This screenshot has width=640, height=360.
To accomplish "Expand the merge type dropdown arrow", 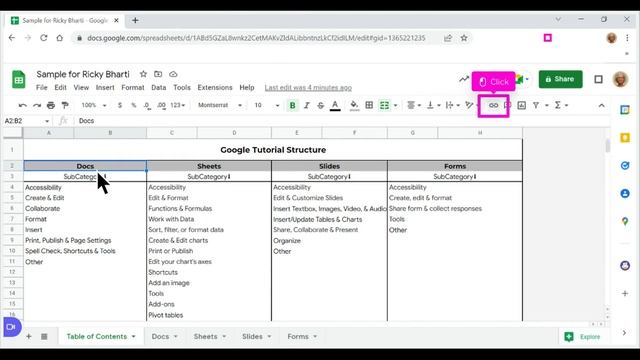I will 395,105.
